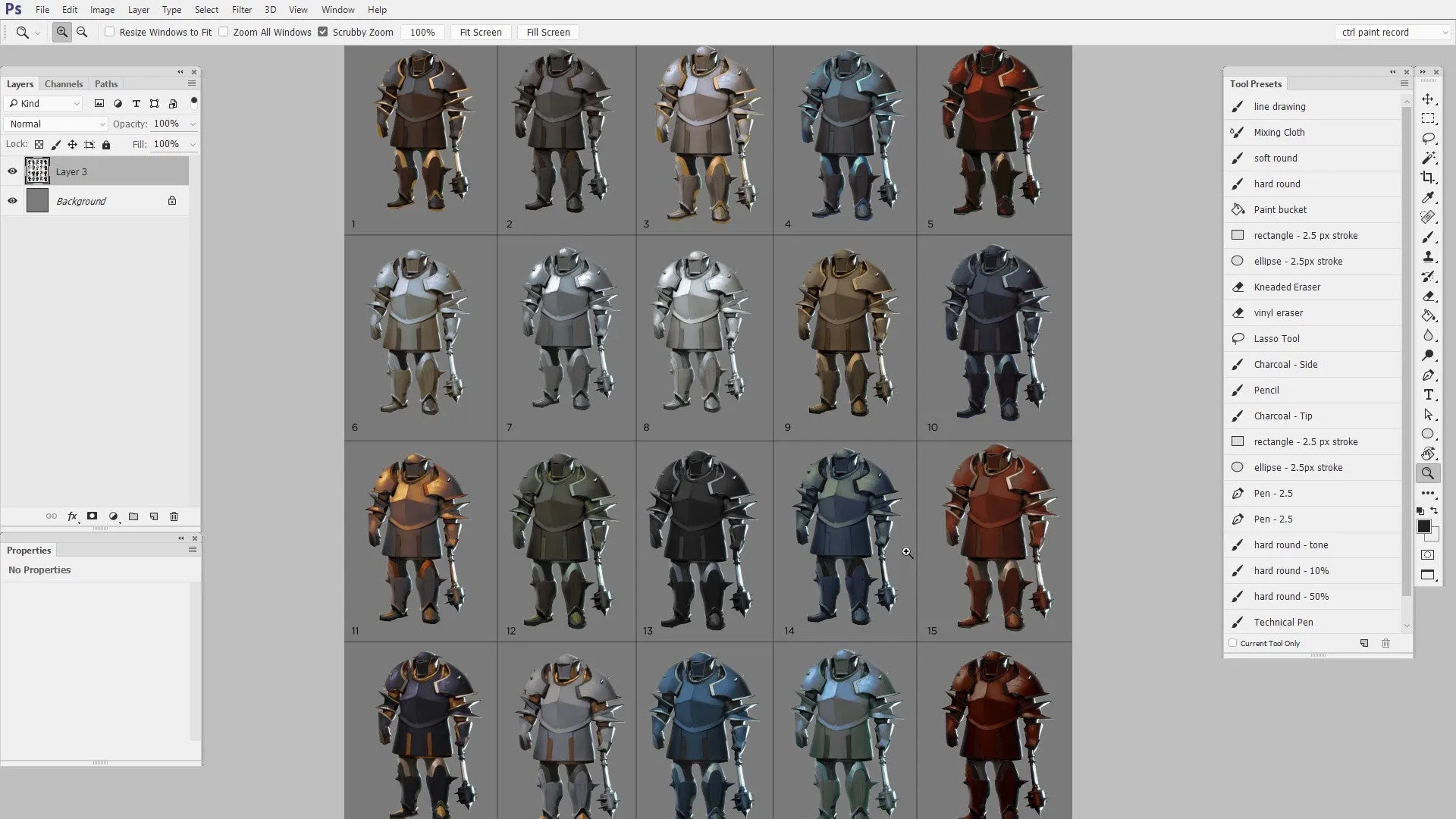
Task: Select the Paint Bucket tool in toolbar
Action: click(x=1428, y=316)
